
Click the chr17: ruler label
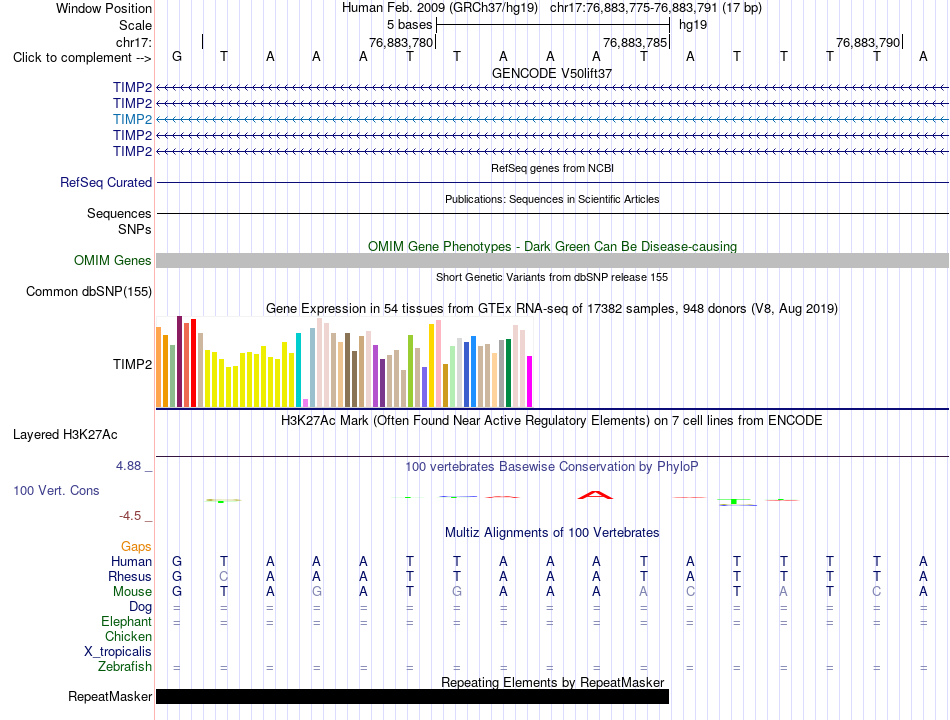point(134,42)
